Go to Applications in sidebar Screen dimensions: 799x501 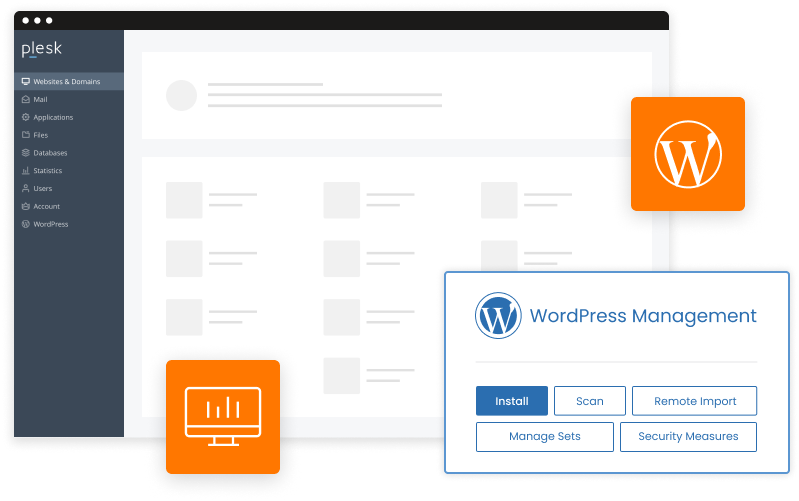(69, 117)
